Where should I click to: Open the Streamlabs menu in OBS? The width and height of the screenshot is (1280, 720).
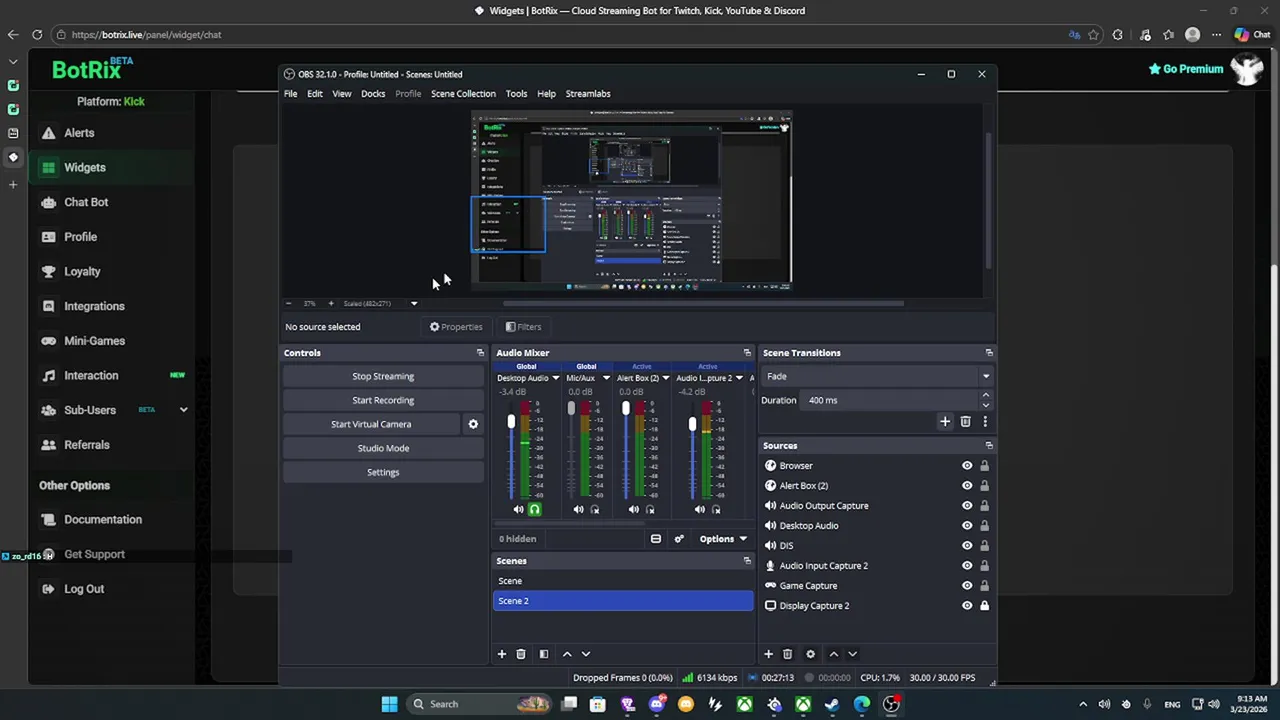coord(588,94)
